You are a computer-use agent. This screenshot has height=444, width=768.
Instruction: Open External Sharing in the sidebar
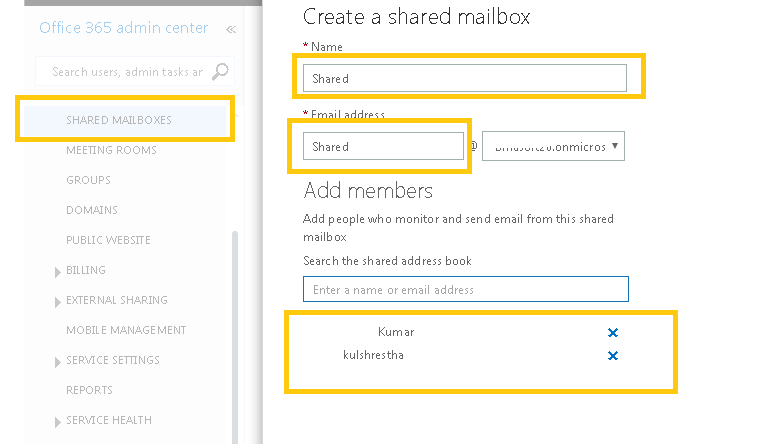click(117, 300)
